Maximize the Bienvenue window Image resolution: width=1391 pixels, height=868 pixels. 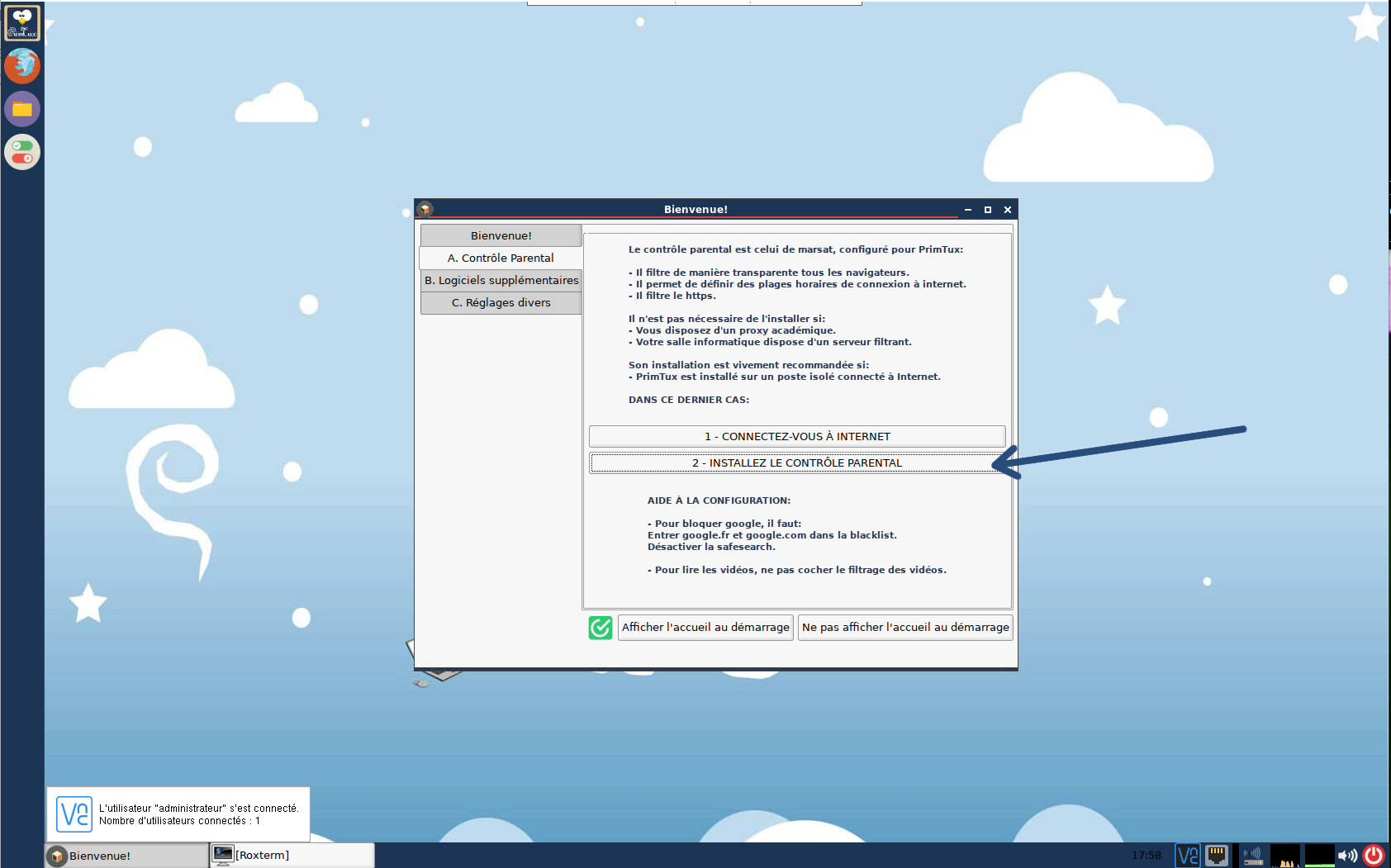(x=988, y=210)
